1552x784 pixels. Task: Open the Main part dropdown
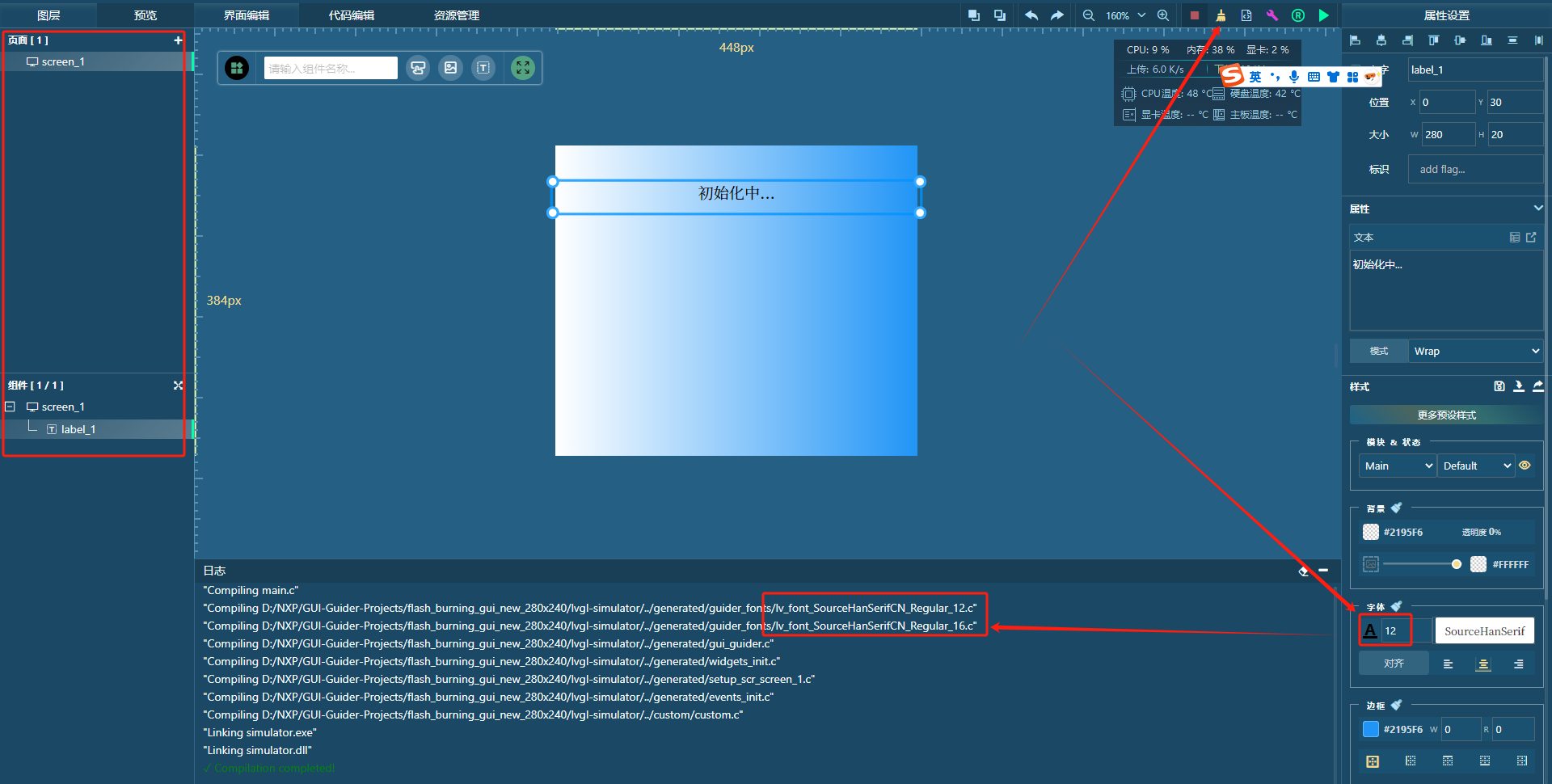coord(1398,466)
